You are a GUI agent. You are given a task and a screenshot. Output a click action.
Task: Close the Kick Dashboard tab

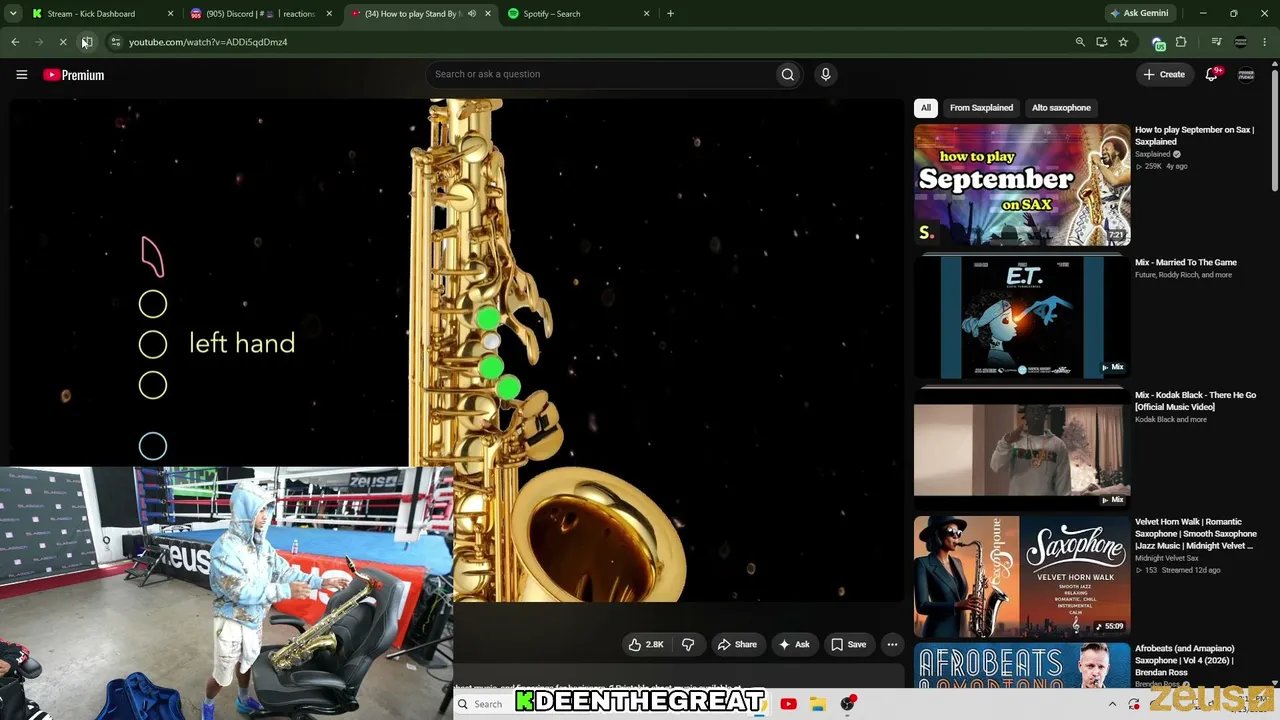tap(170, 14)
